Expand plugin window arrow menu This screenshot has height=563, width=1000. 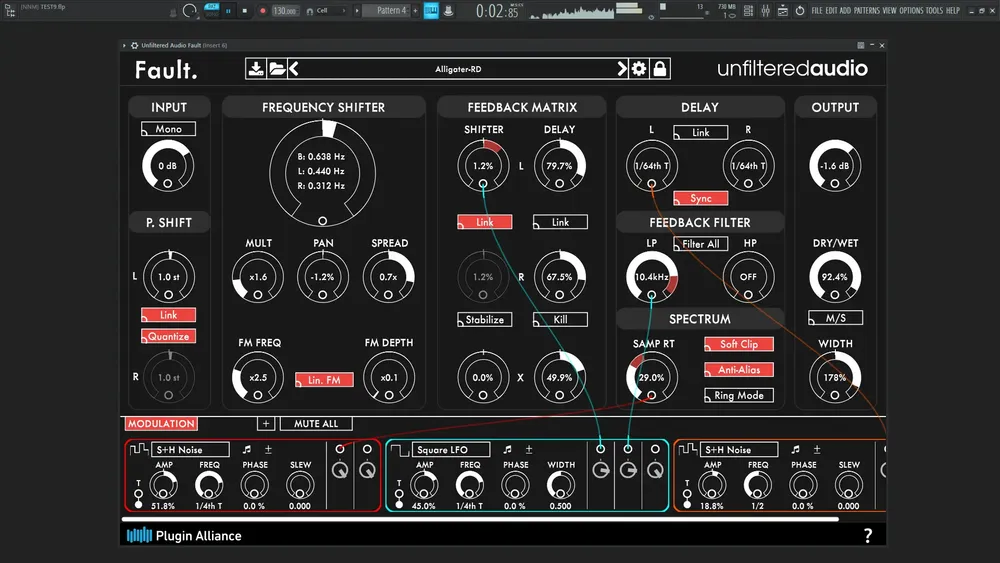tap(124, 45)
